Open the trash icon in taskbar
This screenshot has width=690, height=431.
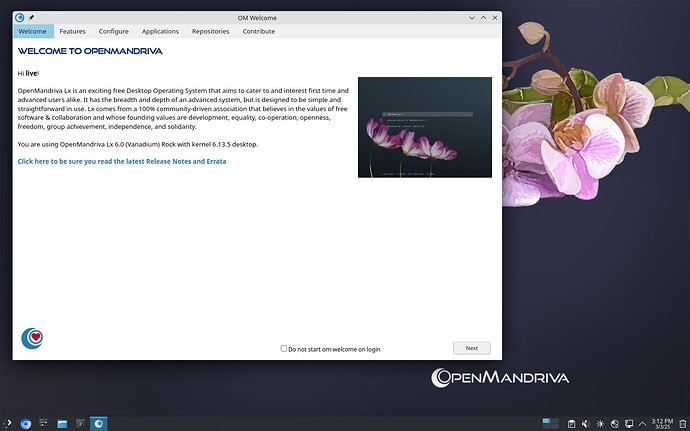683,424
